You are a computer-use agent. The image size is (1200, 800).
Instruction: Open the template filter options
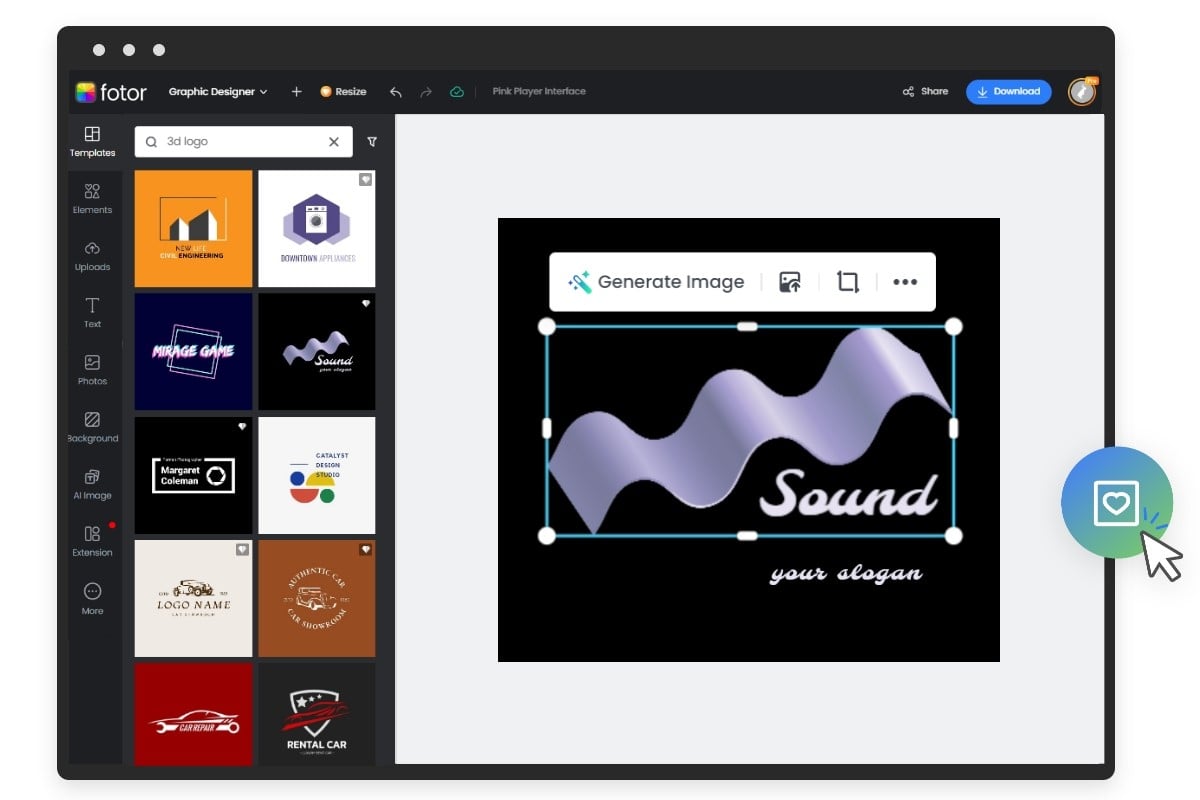[372, 142]
